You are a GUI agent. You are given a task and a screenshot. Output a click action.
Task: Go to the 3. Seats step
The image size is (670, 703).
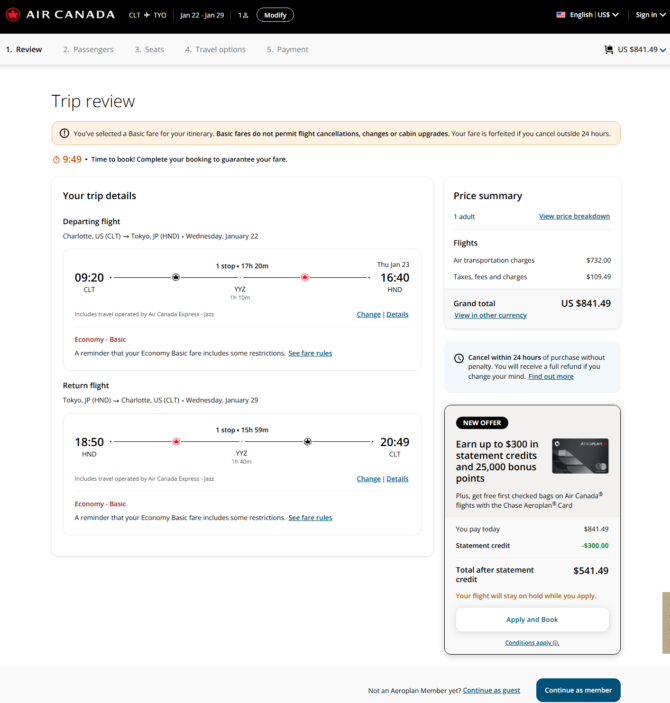tap(149, 49)
